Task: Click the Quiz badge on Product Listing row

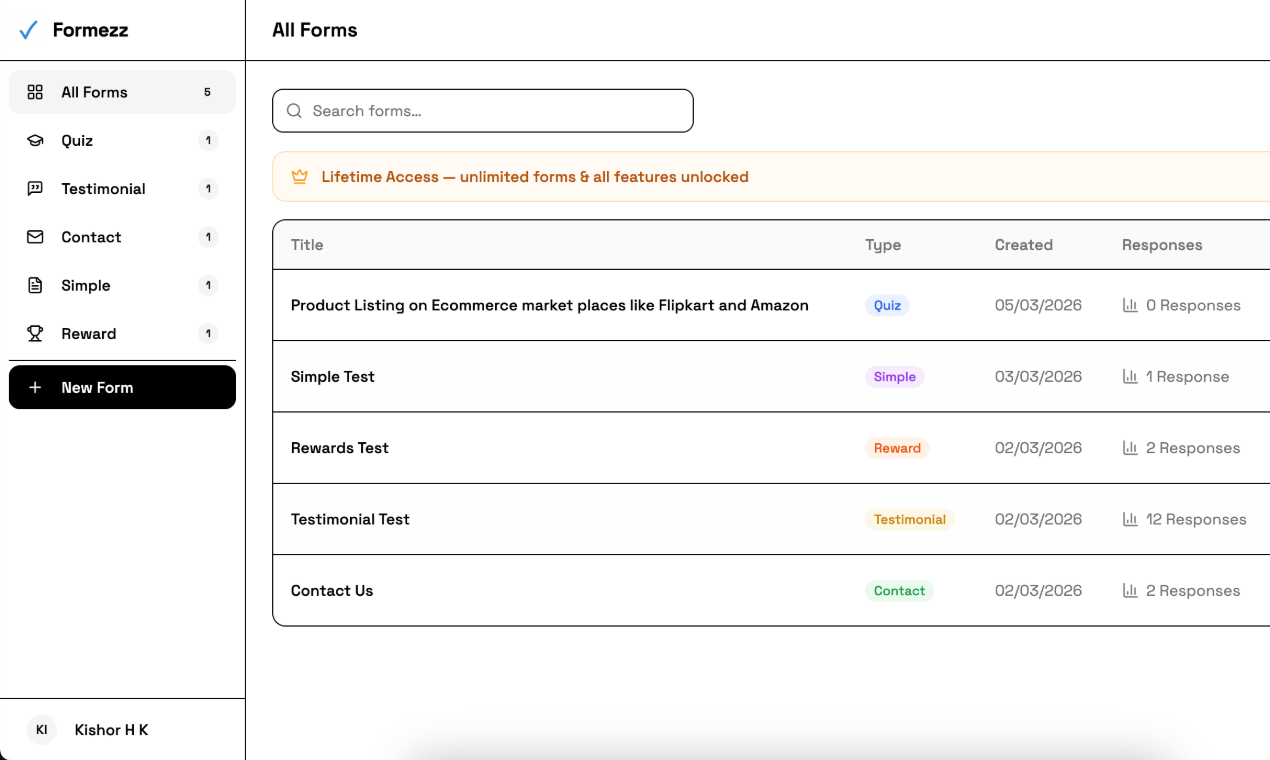Action: tap(887, 305)
